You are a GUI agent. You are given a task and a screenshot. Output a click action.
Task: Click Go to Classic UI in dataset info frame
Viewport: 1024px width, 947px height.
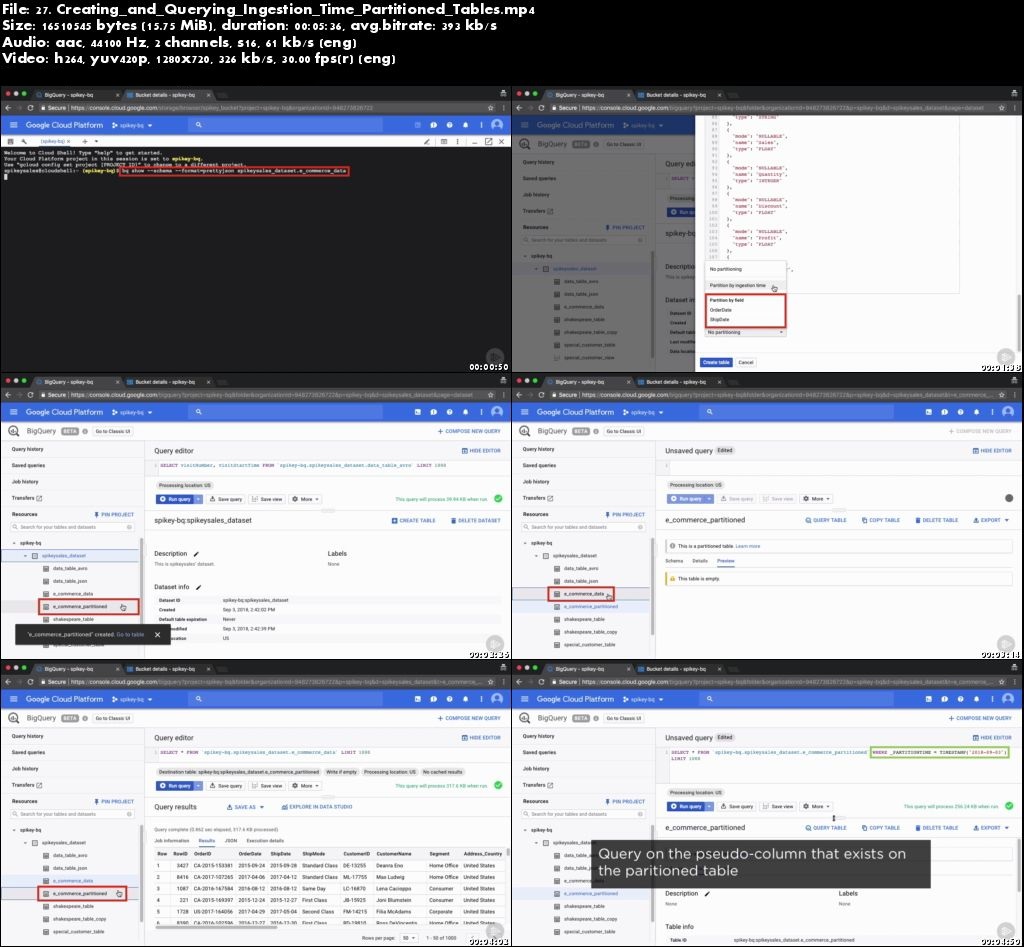tap(113, 431)
